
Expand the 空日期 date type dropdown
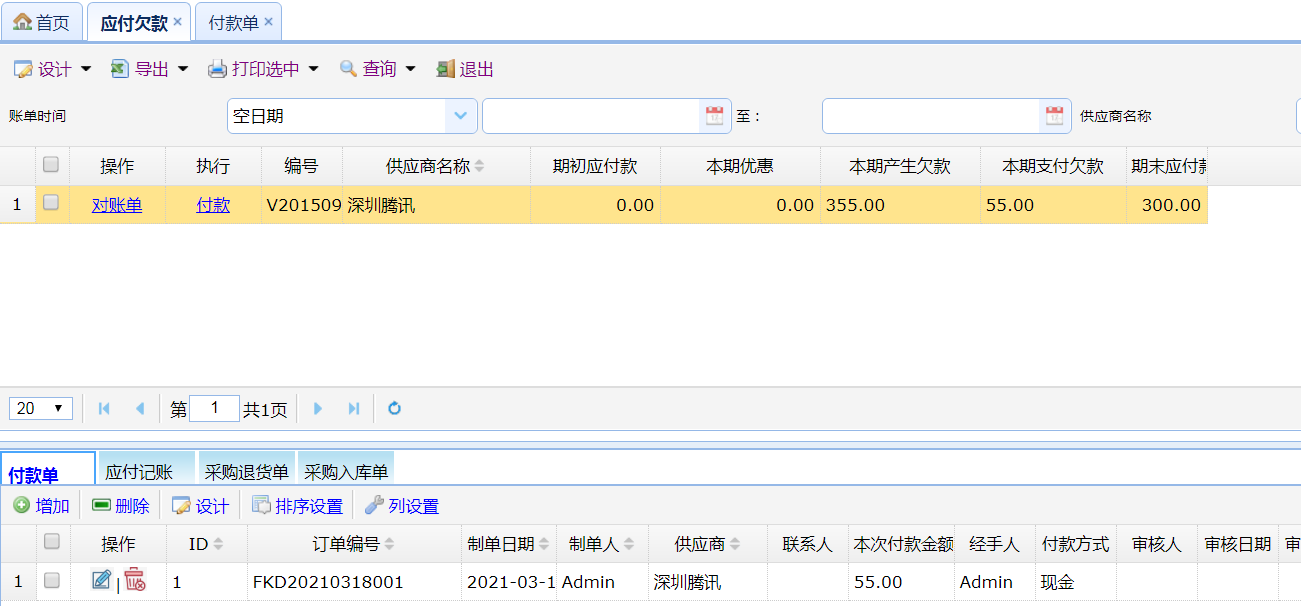click(459, 116)
